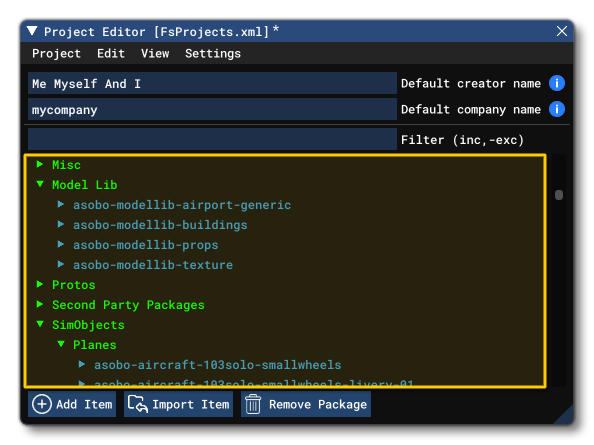Expand Second Party Packages arrow
The height and width of the screenshot is (445, 594).
[40, 304]
